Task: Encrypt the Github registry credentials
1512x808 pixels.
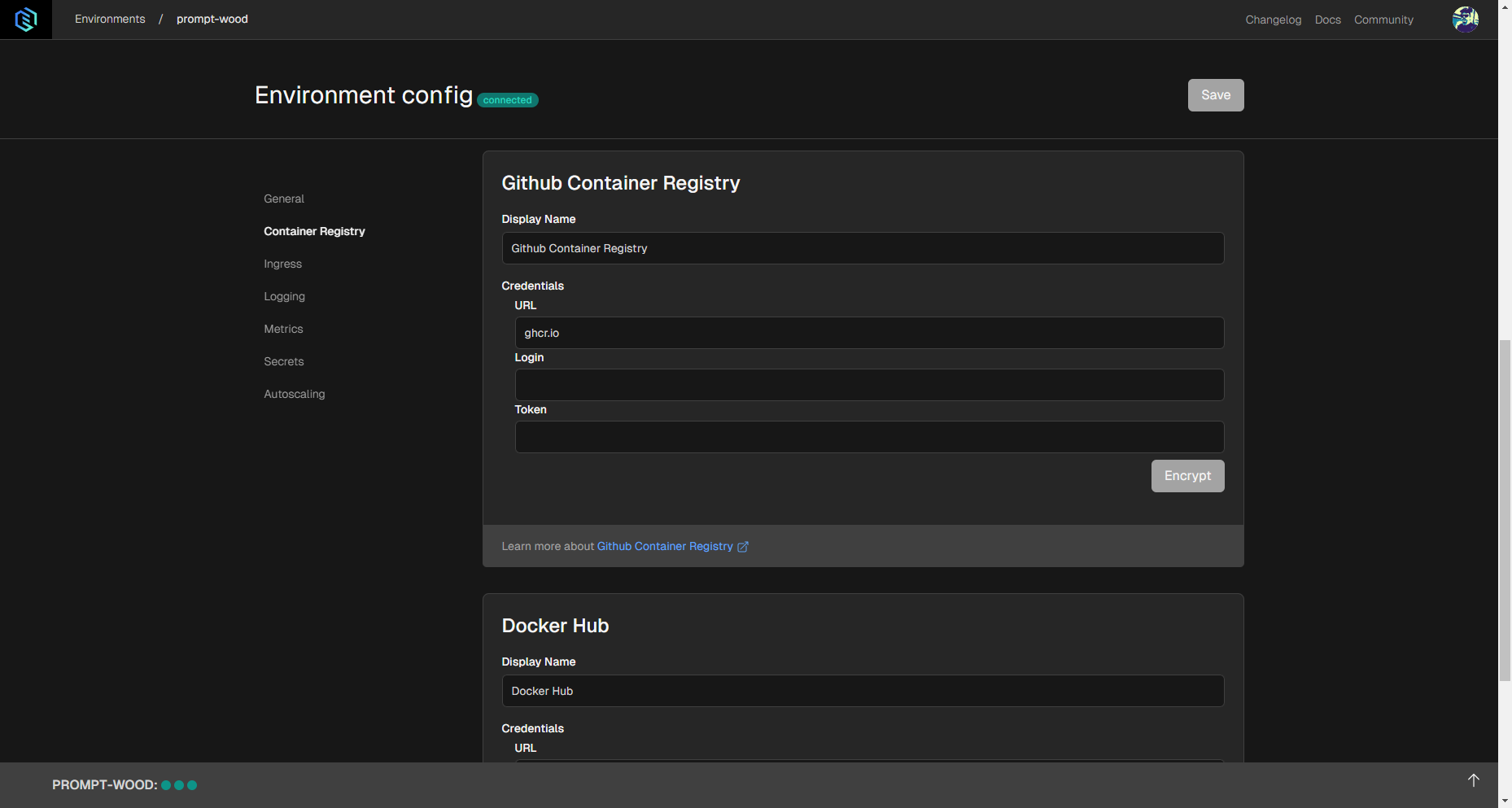Action: 1187,476
